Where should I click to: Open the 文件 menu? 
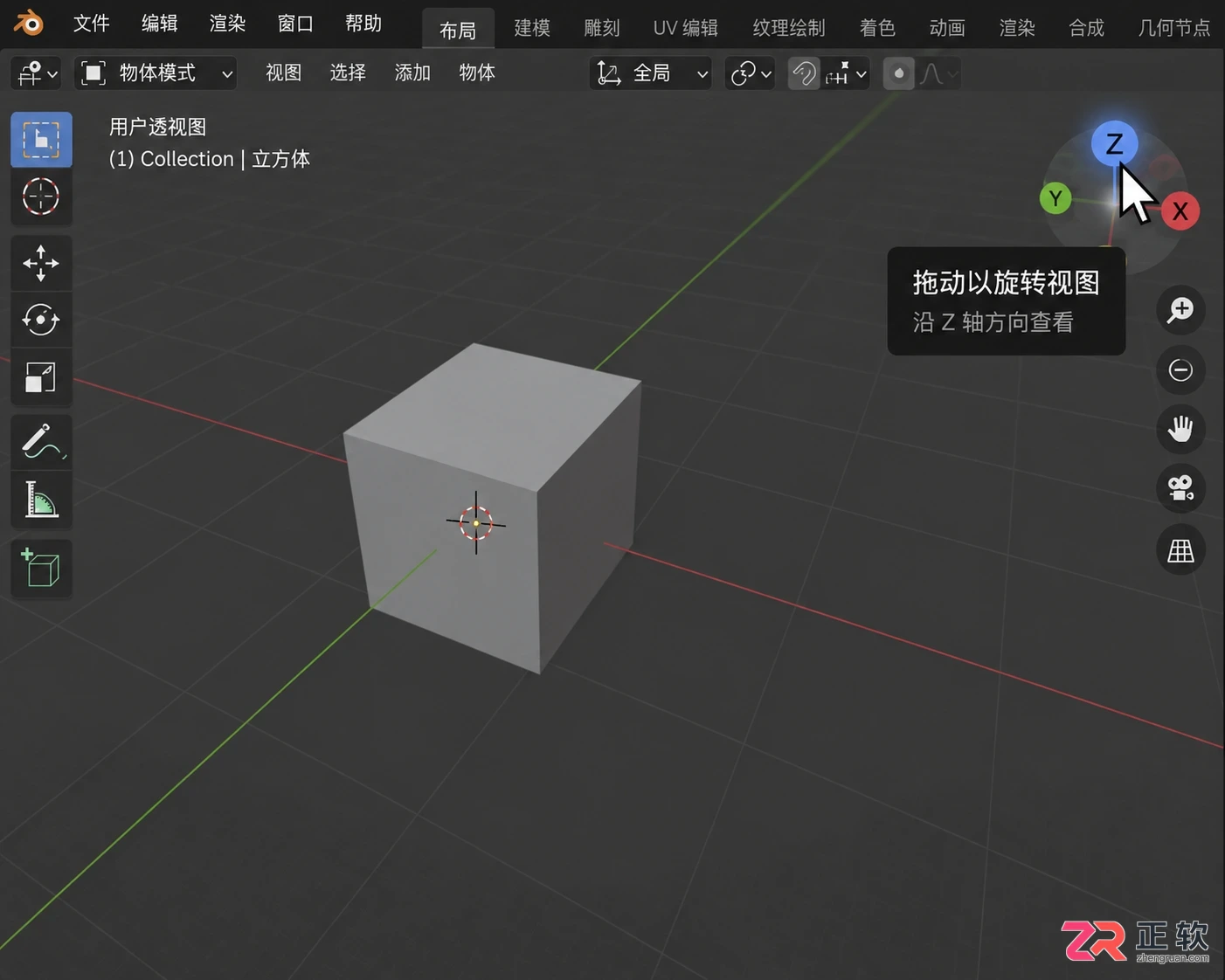click(x=92, y=24)
